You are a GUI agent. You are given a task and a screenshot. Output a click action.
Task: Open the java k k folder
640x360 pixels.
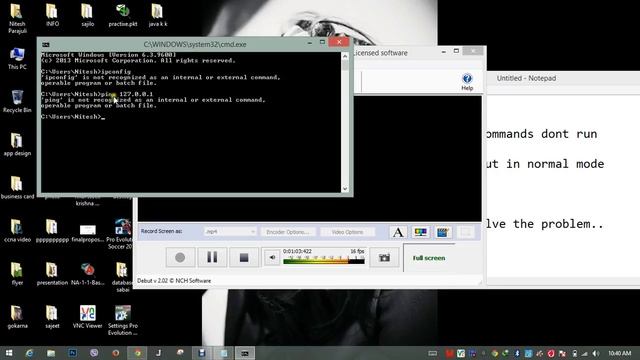coord(158,15)
